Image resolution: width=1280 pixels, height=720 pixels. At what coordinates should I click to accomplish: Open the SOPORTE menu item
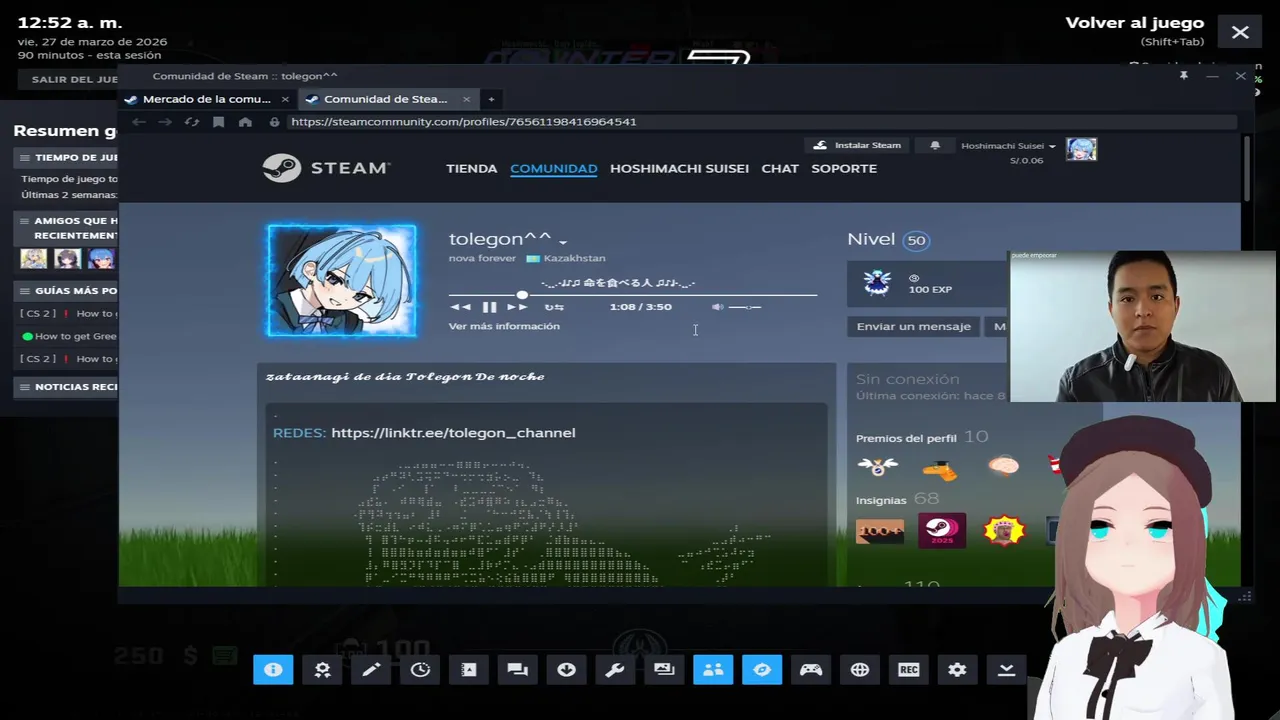click(x=844, y=168)
